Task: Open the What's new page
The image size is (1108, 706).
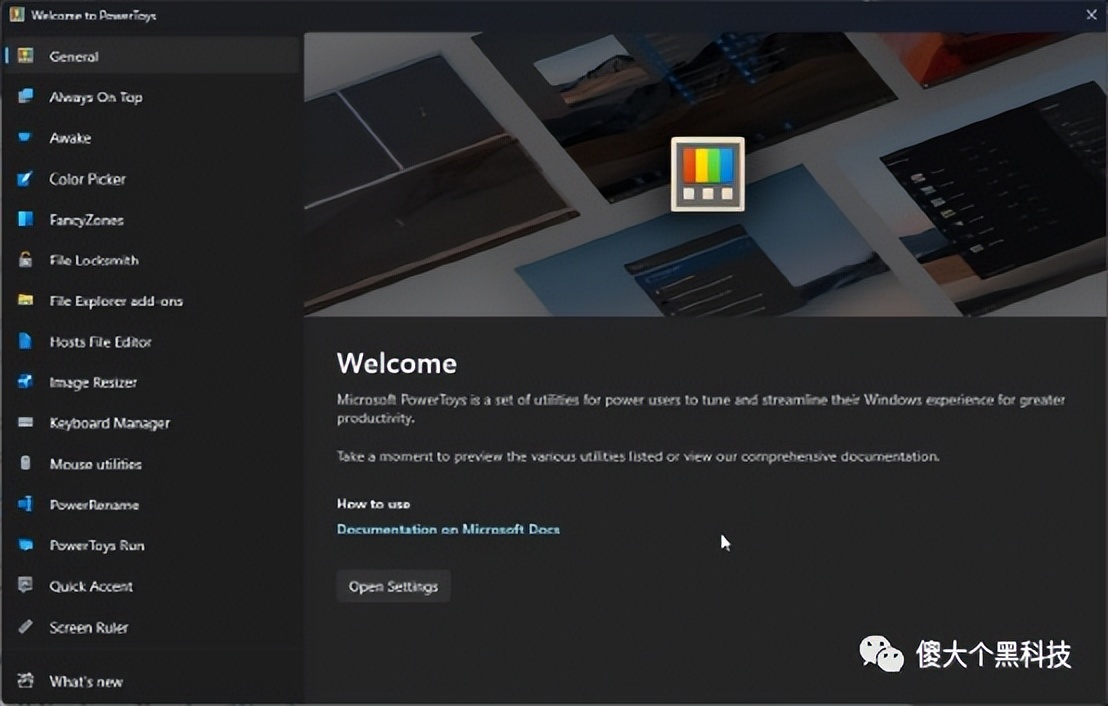Action: pyautogui.click(x=151, y=681)
